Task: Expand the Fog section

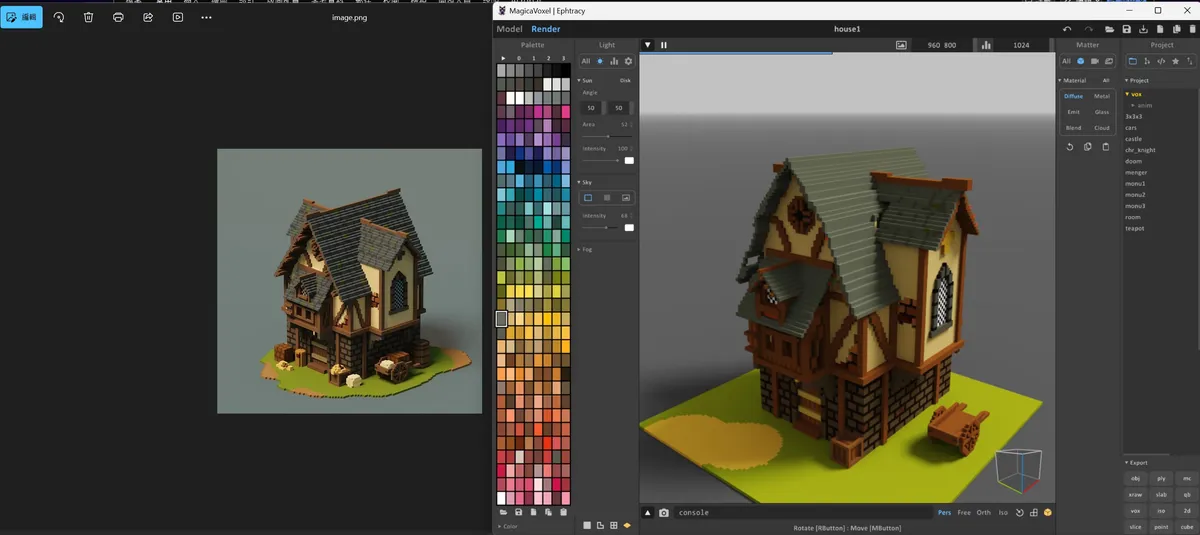Action: pos(586,249)
